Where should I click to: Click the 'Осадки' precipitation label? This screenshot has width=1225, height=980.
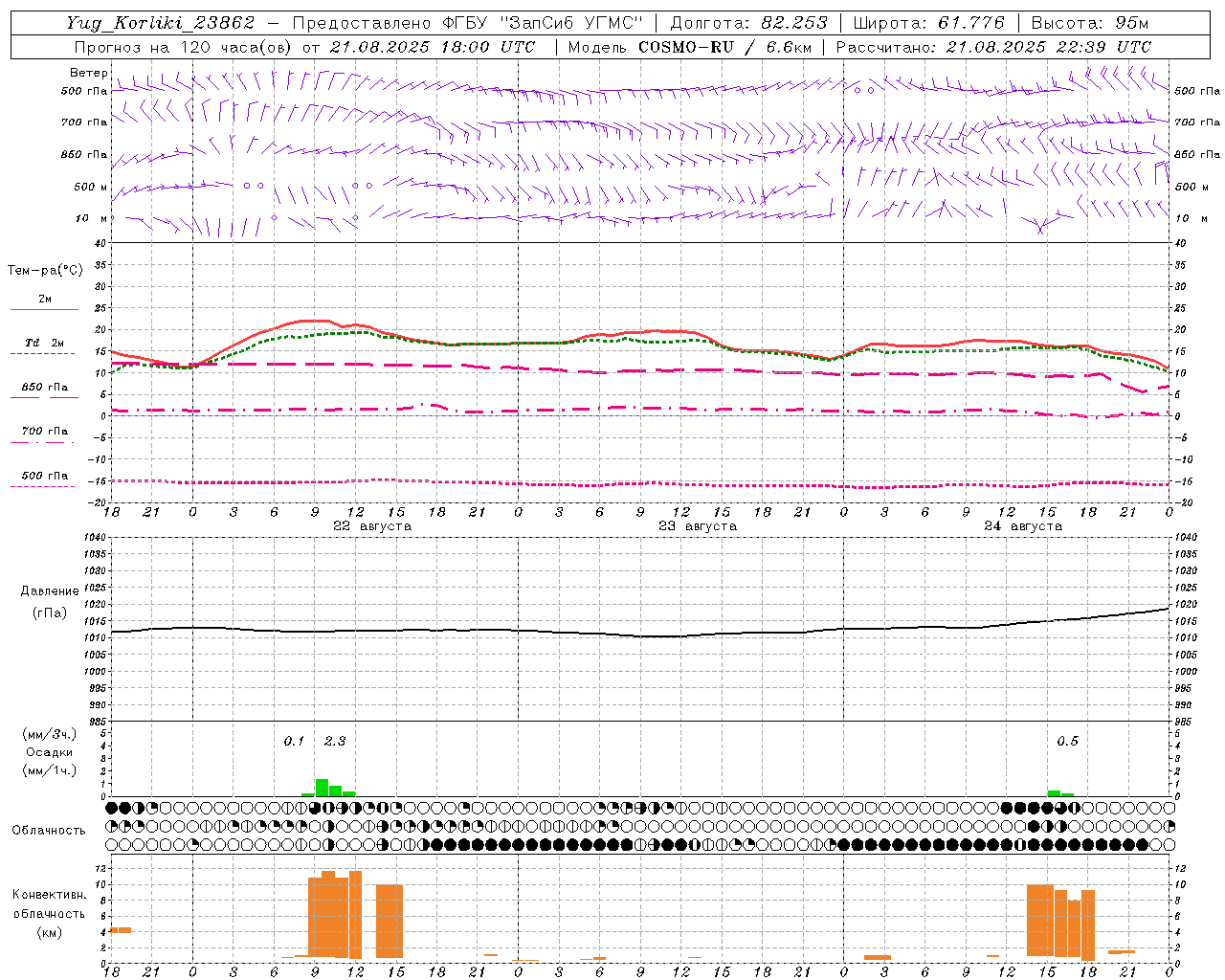(x=50, y=752)
